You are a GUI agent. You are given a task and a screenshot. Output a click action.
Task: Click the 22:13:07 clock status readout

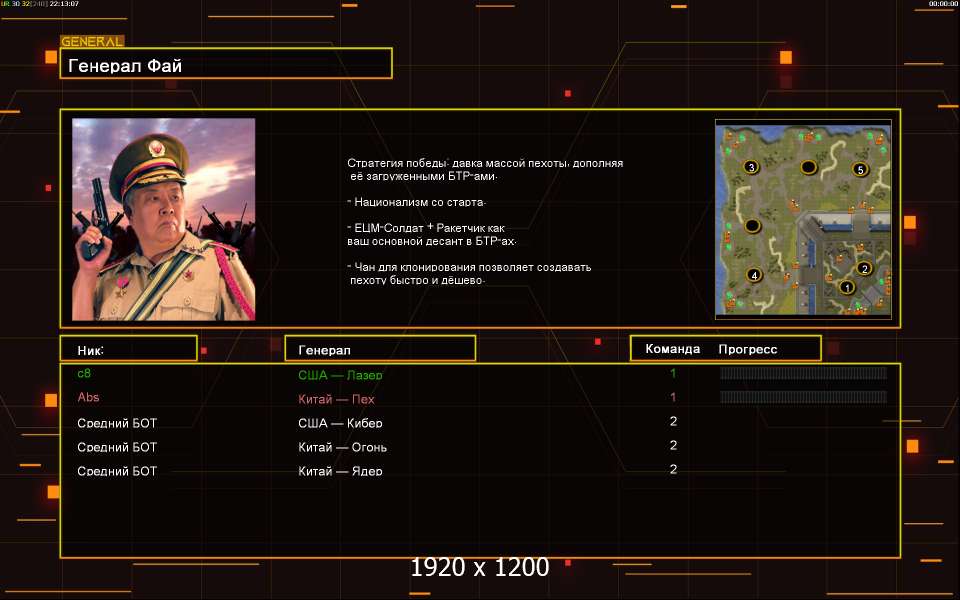[64, 4]
